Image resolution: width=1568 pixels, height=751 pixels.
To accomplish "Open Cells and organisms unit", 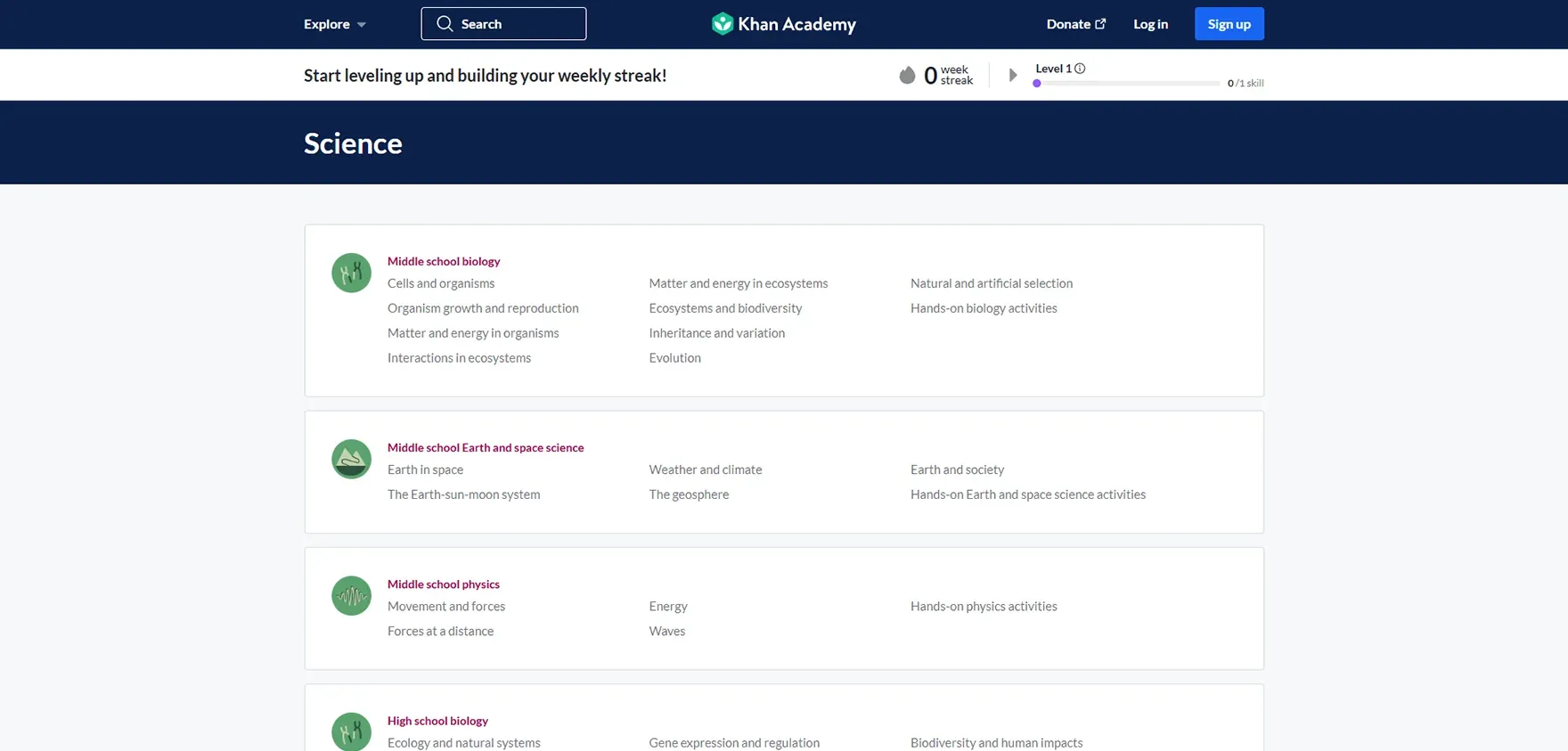I will coord(441,283).
